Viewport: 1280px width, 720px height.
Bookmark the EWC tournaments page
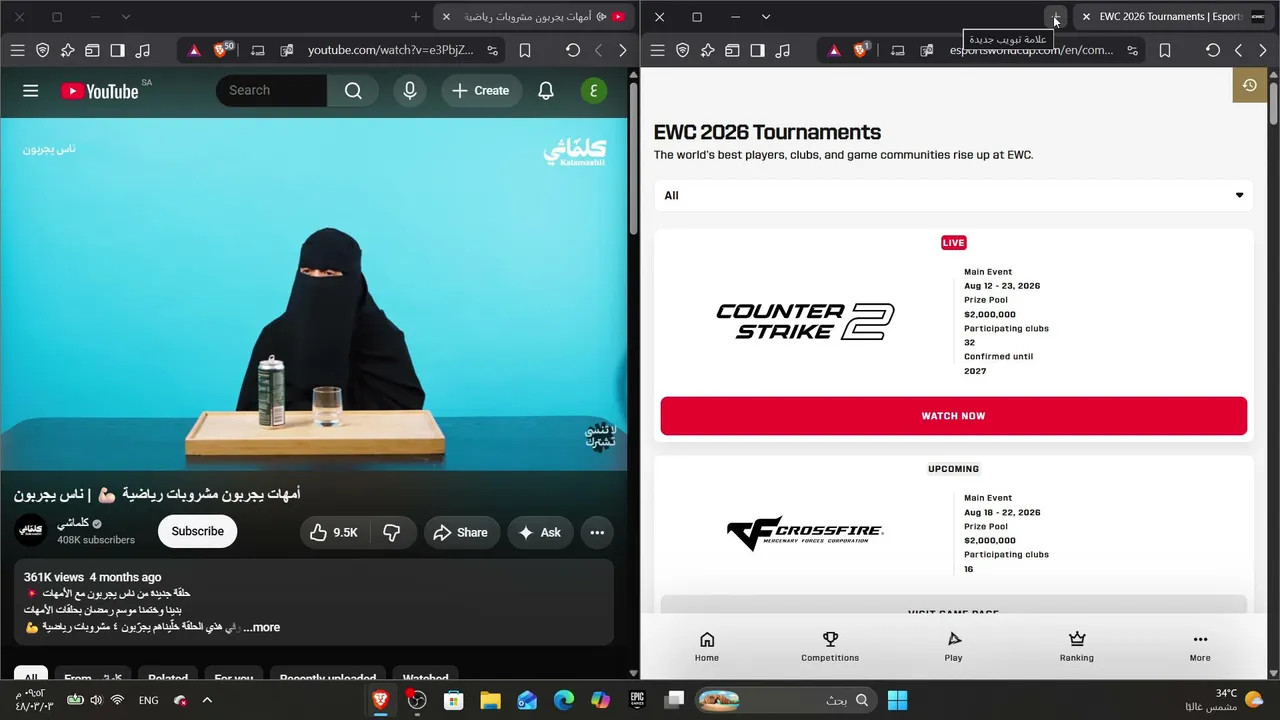(x=1164, y=50)
